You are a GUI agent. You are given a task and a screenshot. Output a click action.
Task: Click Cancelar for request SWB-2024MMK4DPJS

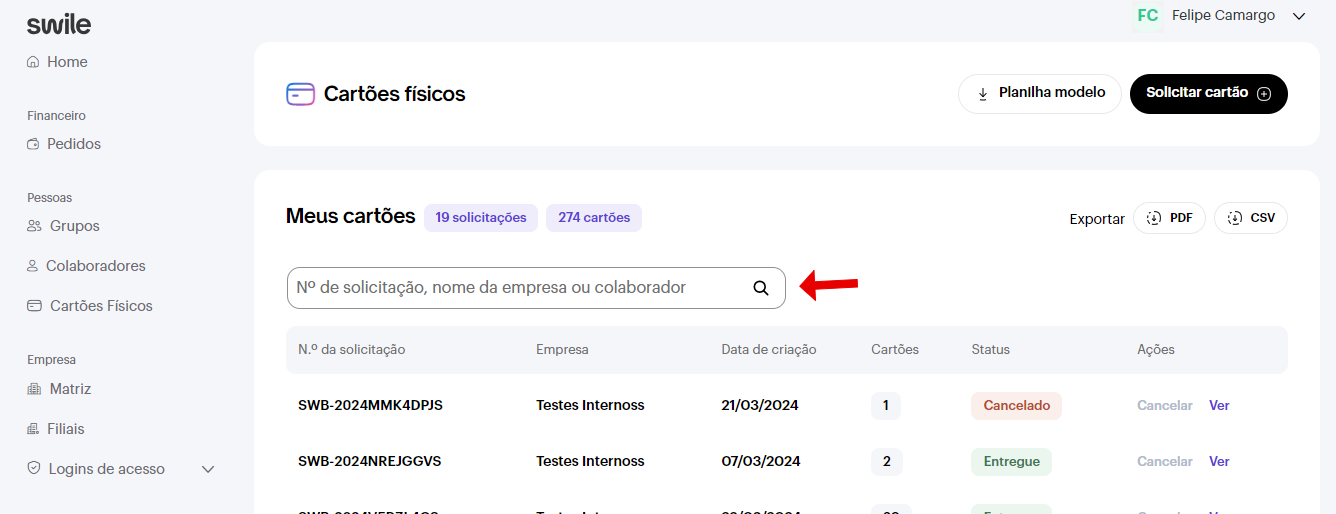1165,406
